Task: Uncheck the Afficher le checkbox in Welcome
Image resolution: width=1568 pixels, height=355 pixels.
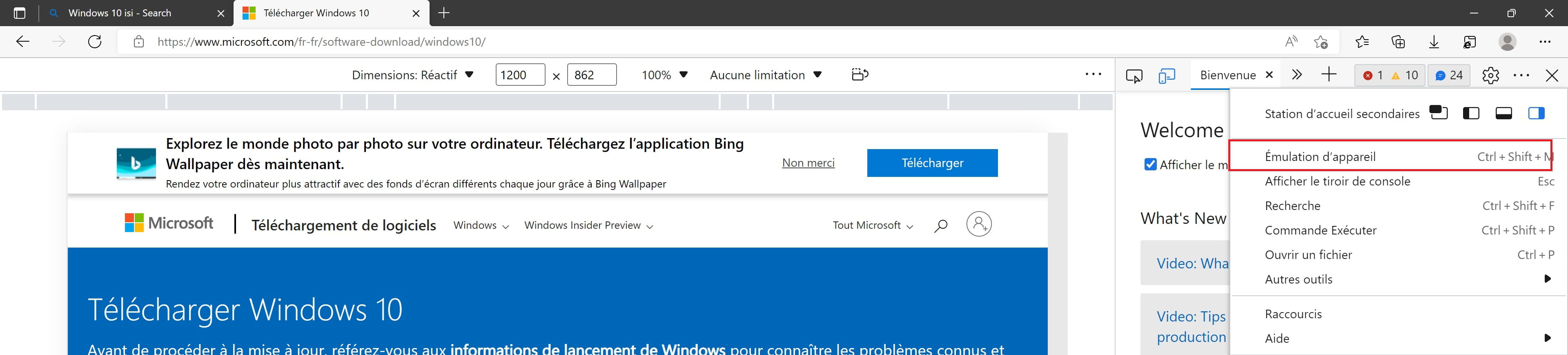Action: pyautogui.click(x=1150, y=164)
